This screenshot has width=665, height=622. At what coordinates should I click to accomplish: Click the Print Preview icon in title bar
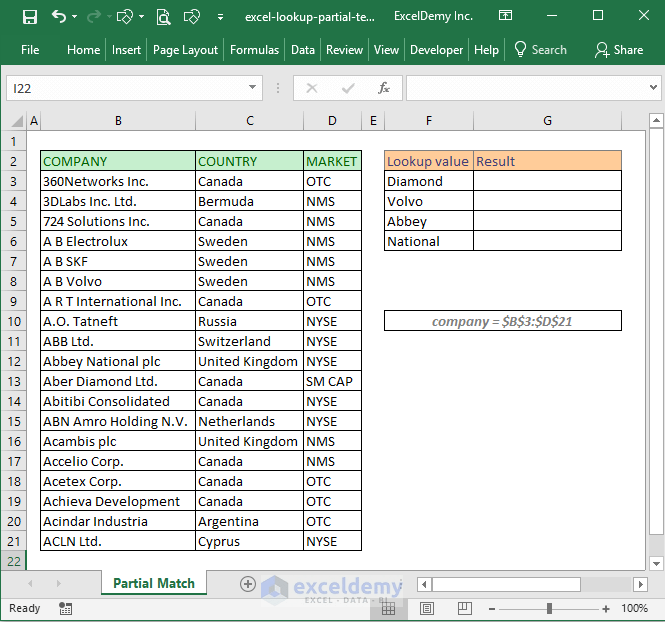pos(163,17)
